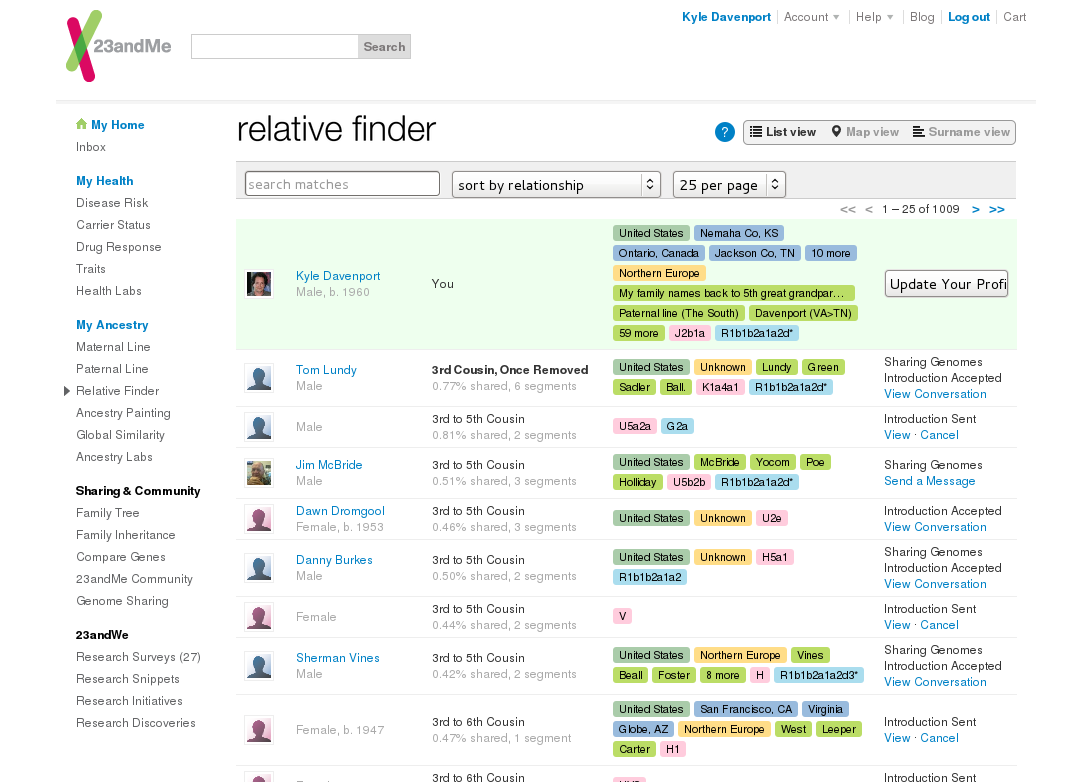Click the home icon next to My Home
The height and width of the screenshot is (782, 1091).
tap(81, 125)
